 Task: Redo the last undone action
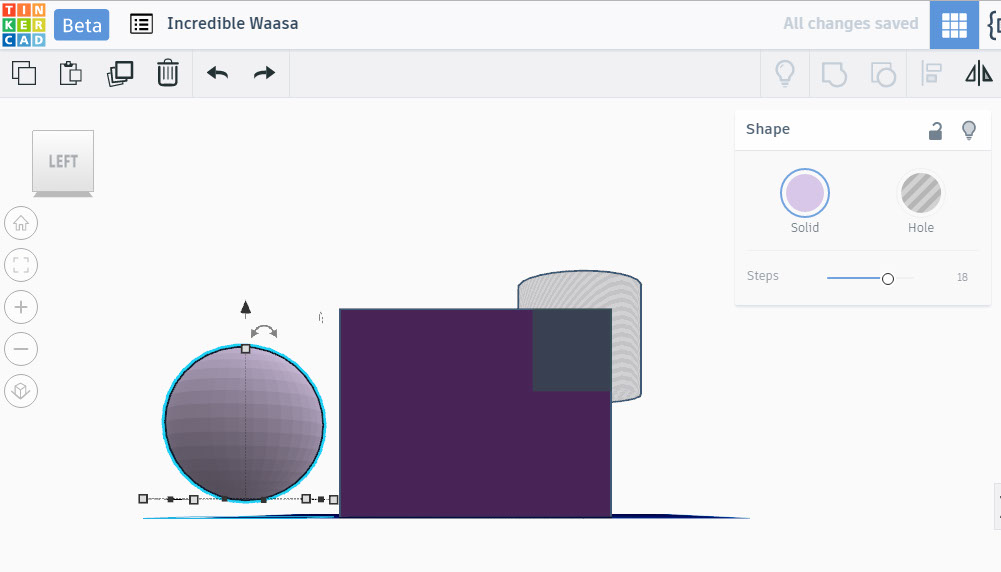264,73
